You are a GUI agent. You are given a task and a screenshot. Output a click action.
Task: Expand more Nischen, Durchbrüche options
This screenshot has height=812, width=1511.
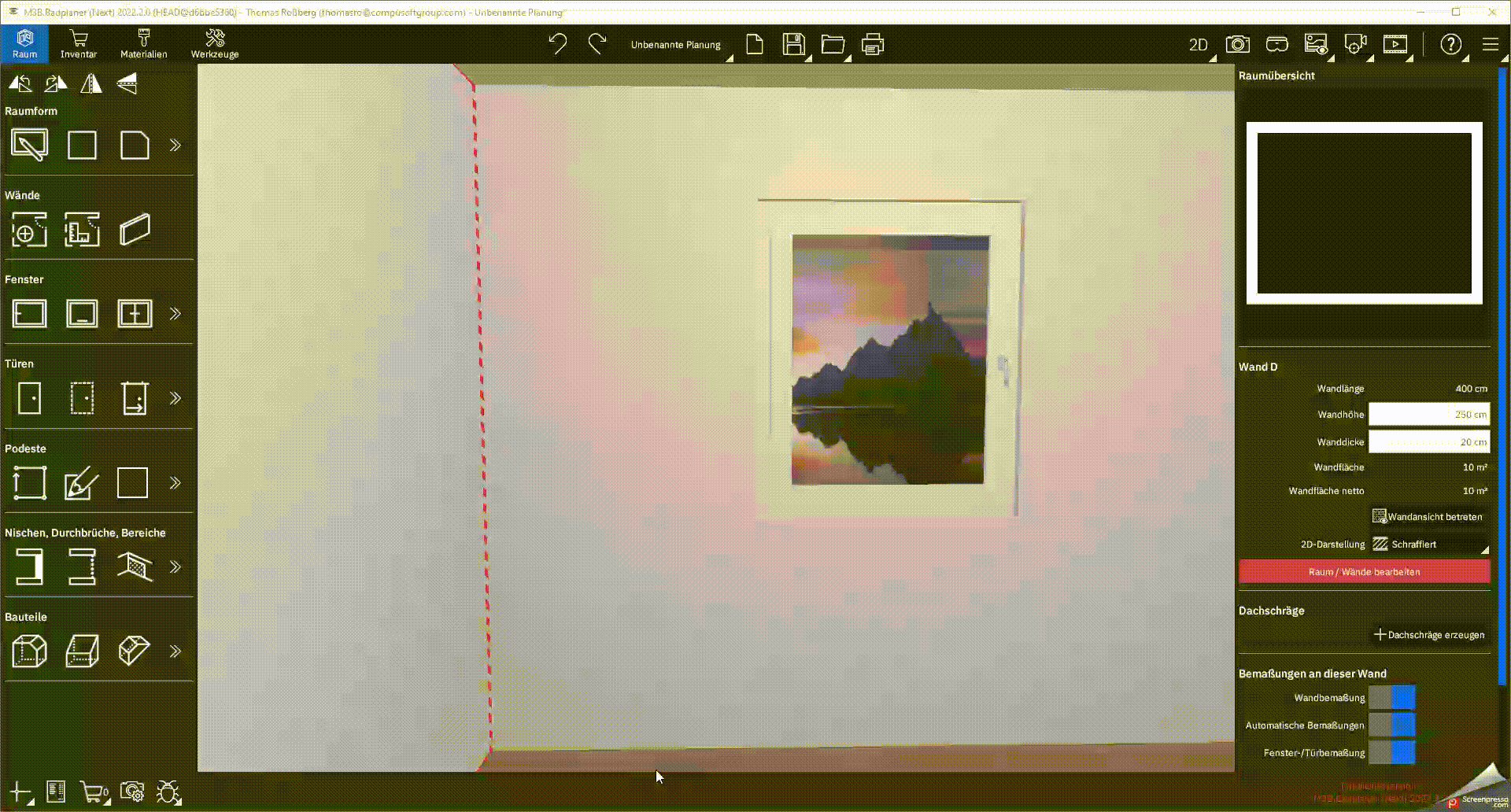(175, 567)
